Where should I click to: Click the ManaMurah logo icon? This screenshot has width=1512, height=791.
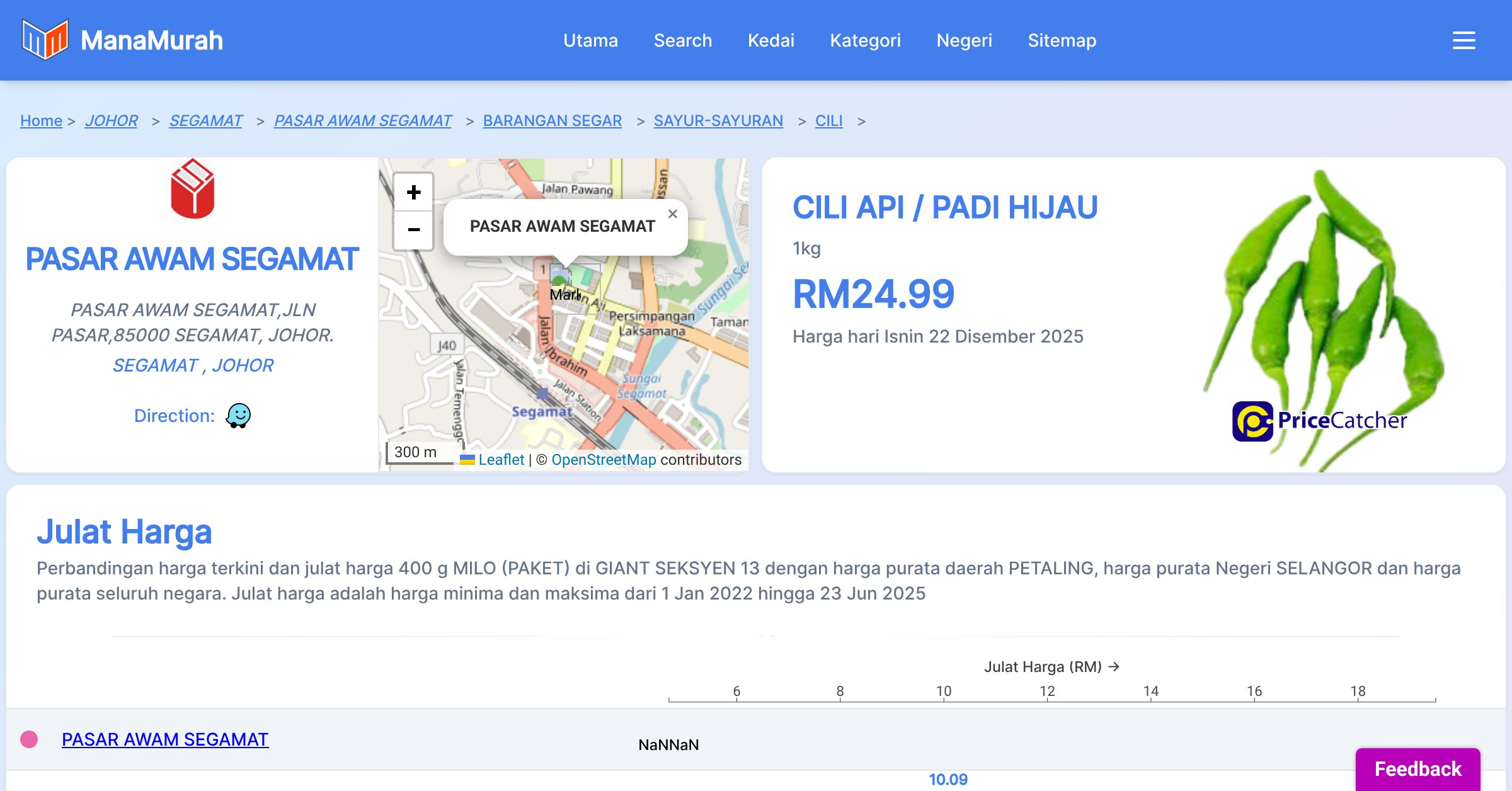45,40
